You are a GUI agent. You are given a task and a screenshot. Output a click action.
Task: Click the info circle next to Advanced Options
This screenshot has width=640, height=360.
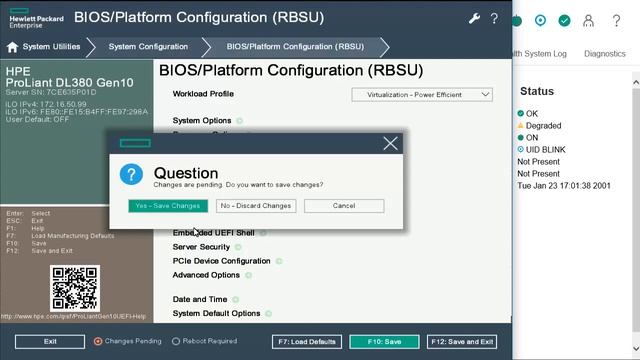click(x=248, y=276)
